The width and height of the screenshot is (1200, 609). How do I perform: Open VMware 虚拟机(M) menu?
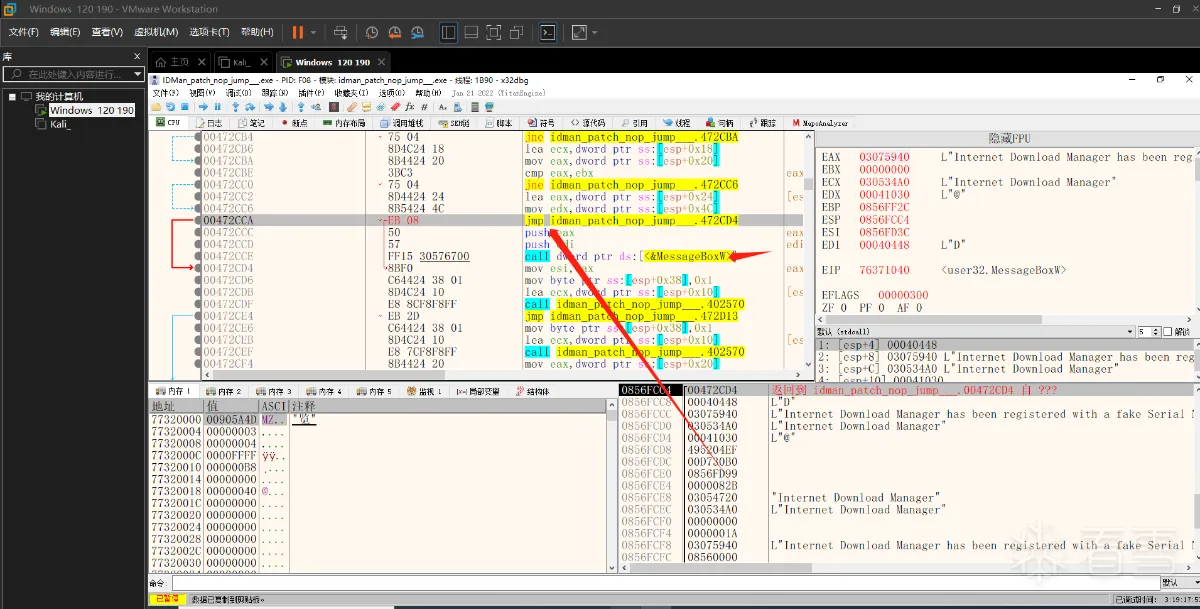click(155, 32)
